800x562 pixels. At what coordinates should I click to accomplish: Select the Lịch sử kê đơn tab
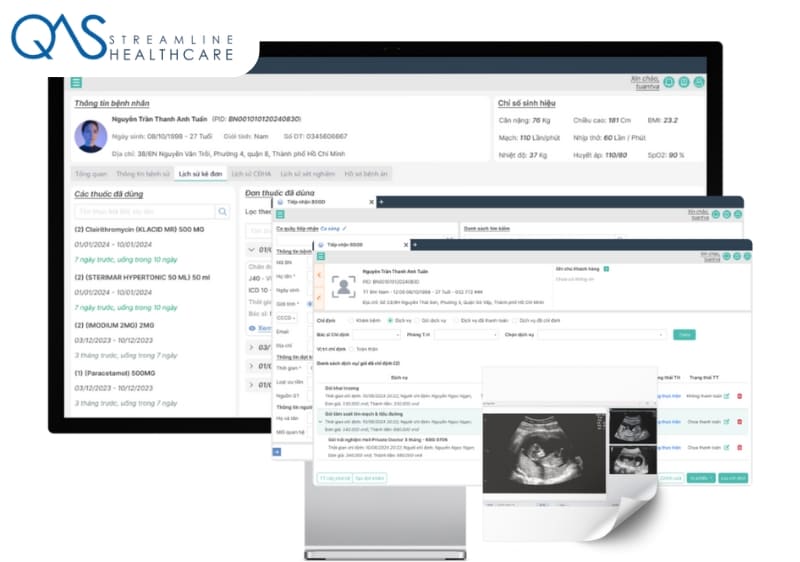click(200, 174)
